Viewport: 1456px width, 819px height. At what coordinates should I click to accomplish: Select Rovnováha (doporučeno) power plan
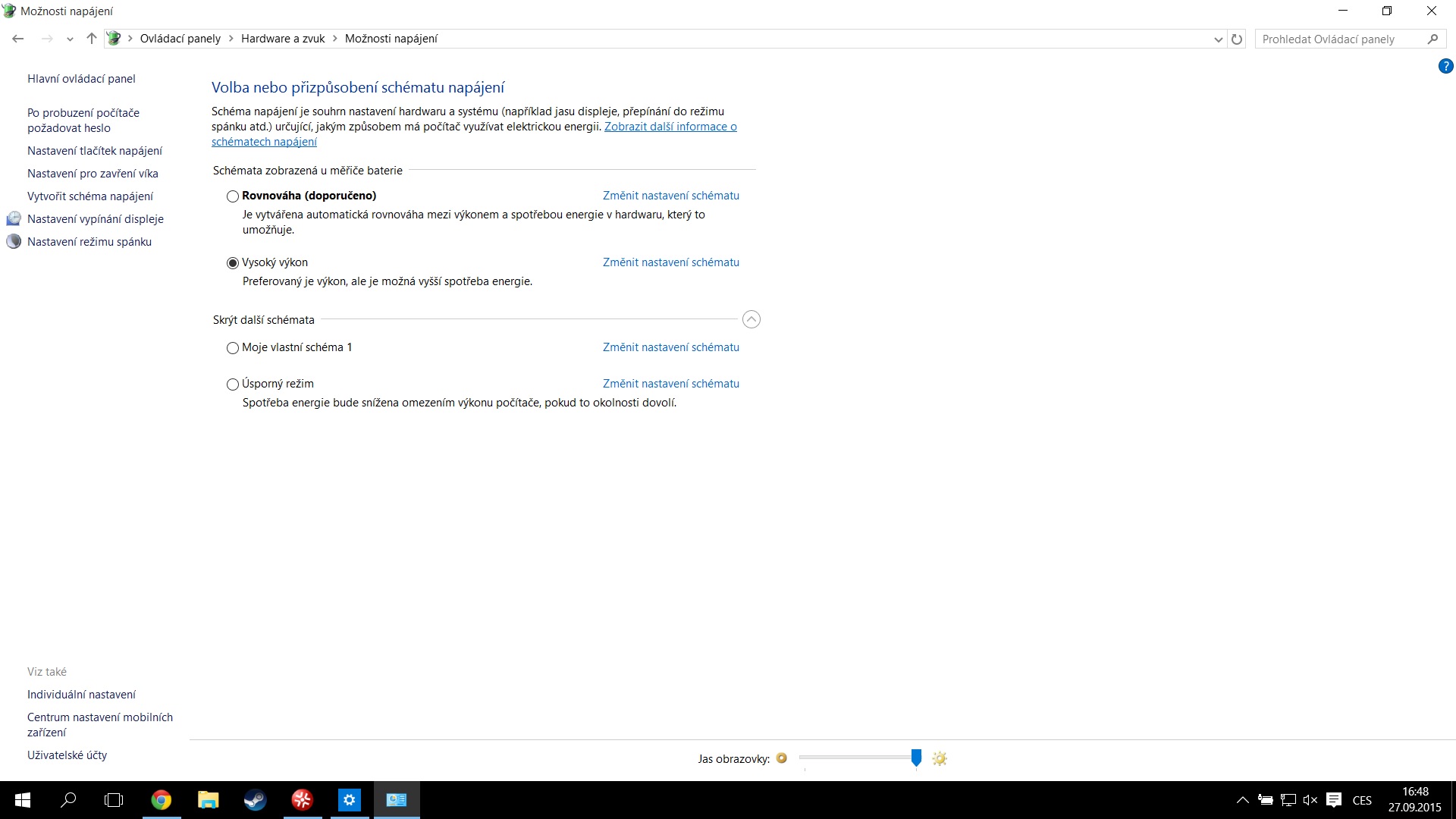233,196
